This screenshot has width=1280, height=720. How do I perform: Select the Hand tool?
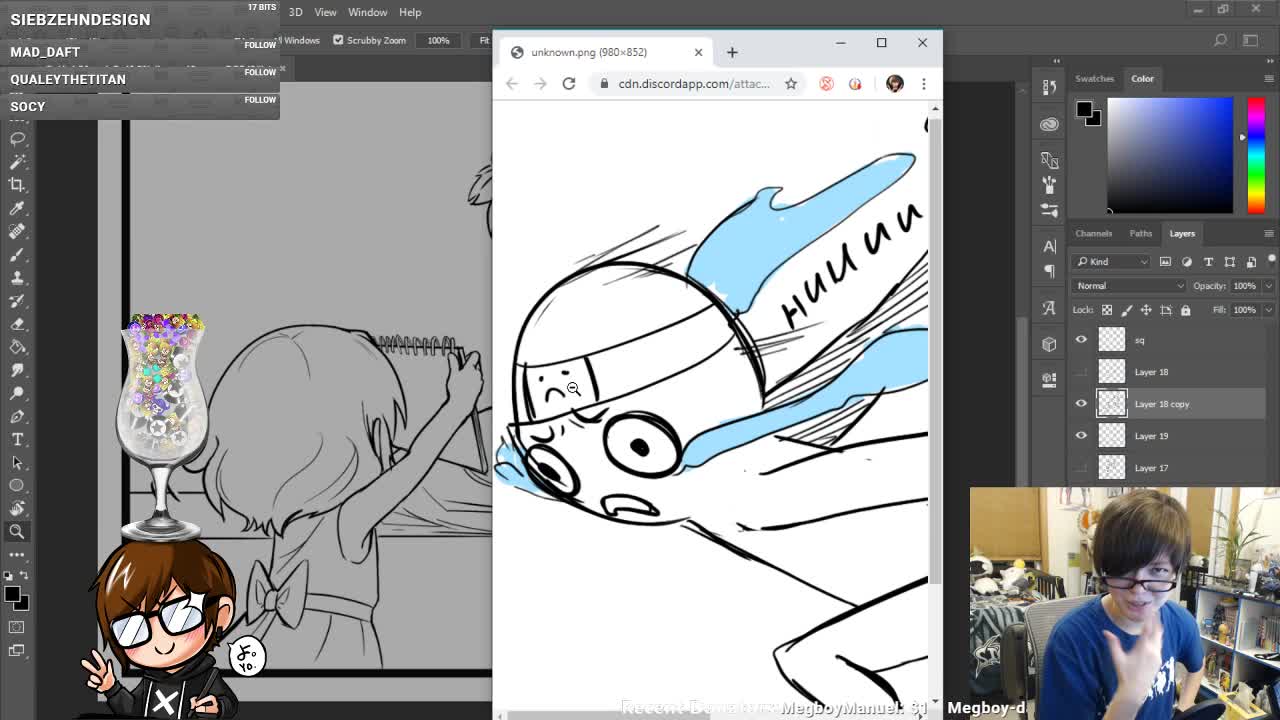point(17,508)
